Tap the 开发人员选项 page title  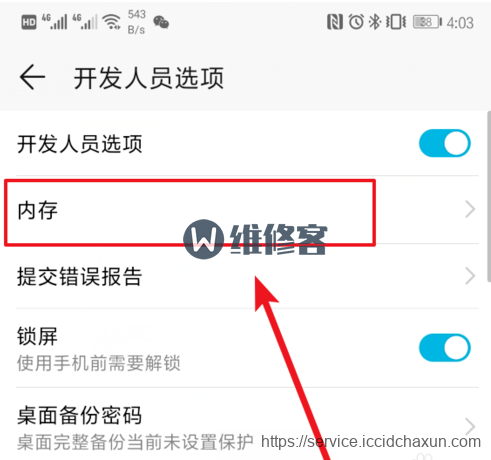pyautogui.click(x=149, y=78)
